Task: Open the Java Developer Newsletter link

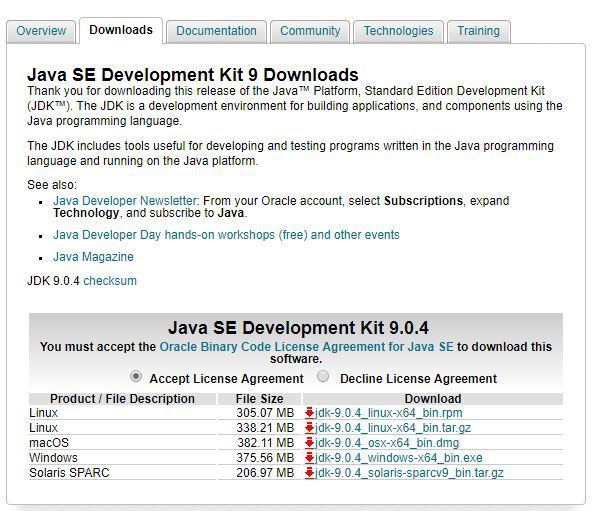Action: coord(125,201)
